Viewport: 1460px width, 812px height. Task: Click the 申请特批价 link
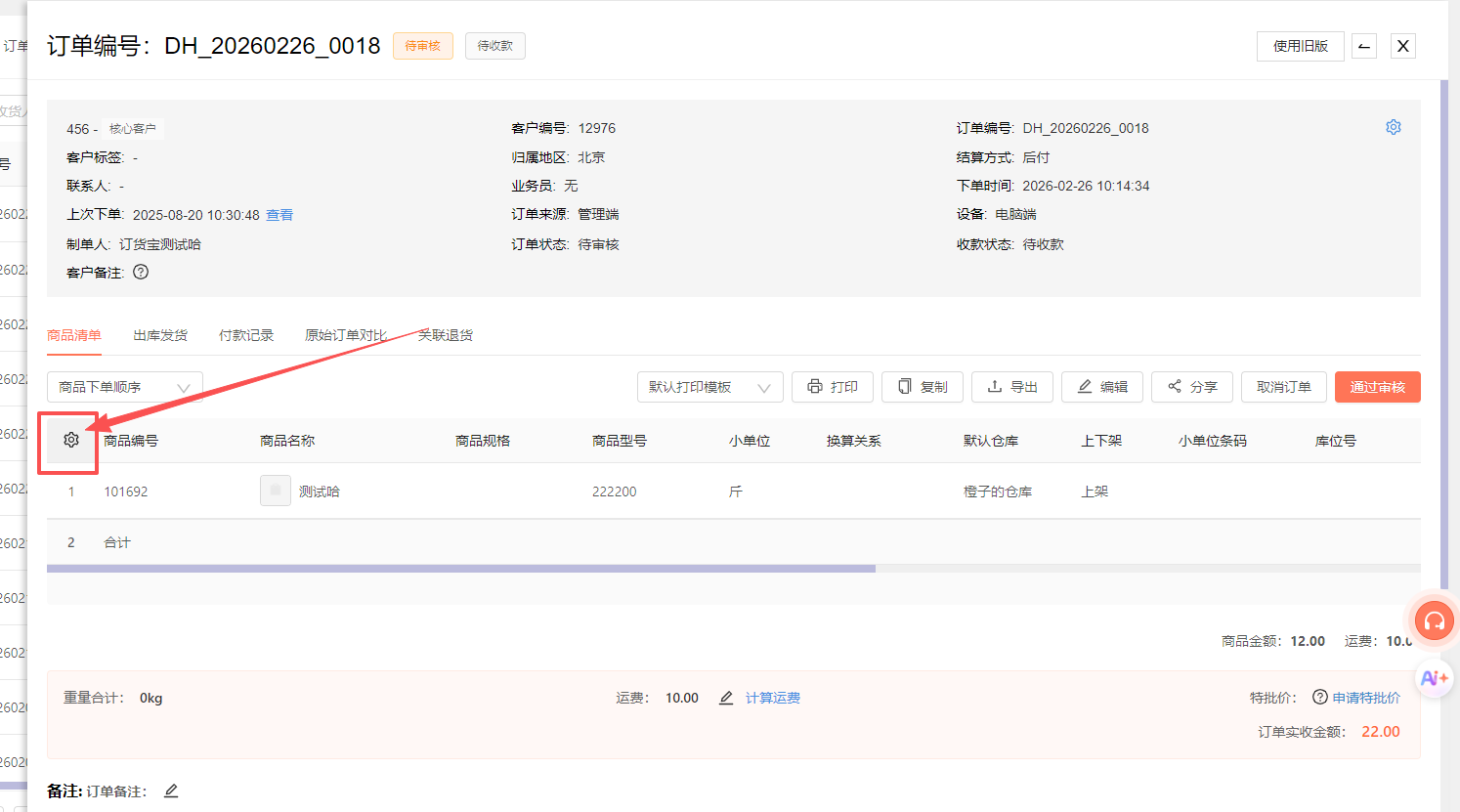tap(1366, 698)
